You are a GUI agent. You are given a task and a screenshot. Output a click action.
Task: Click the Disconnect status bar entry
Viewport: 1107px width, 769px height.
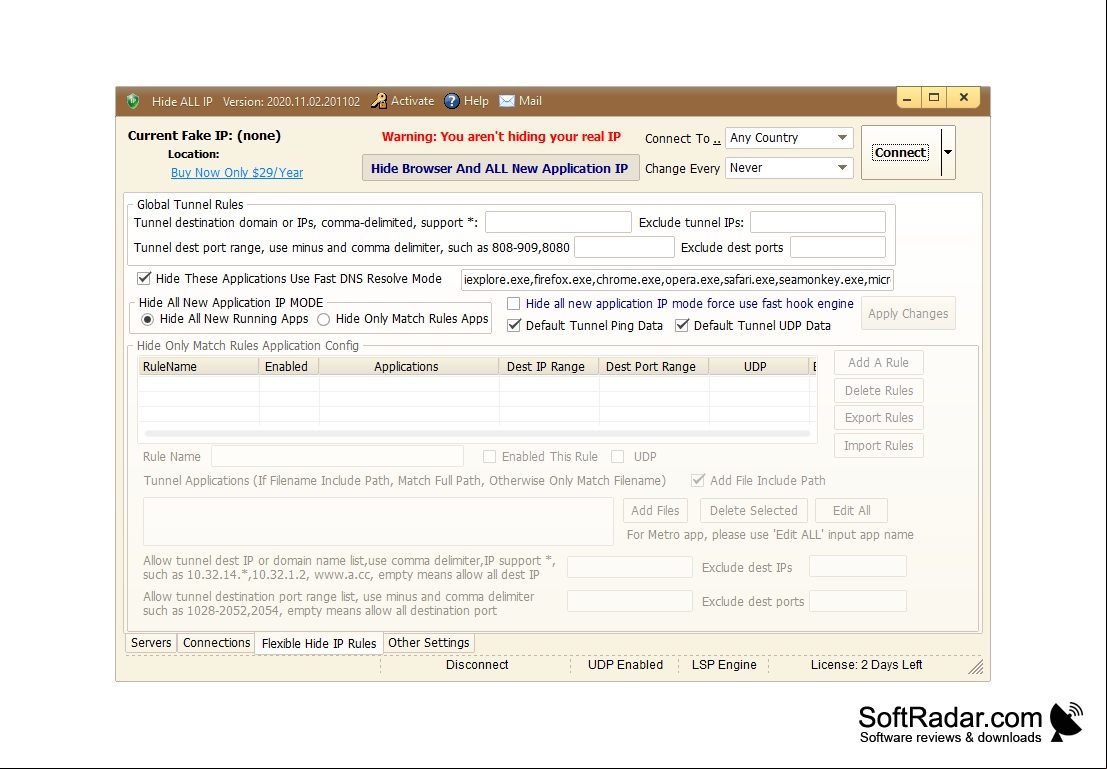(x=477, y=664)
